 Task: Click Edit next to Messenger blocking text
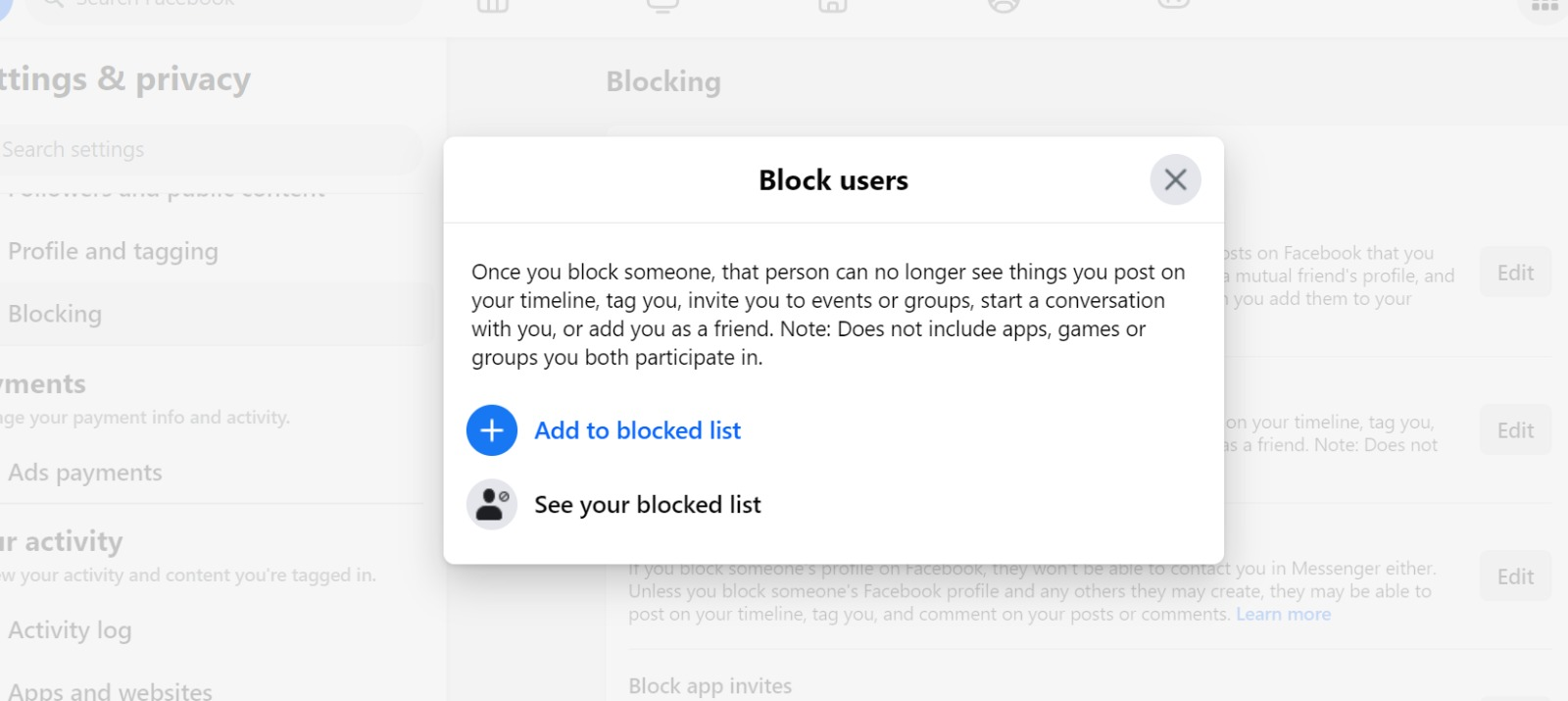point(1515,576)
